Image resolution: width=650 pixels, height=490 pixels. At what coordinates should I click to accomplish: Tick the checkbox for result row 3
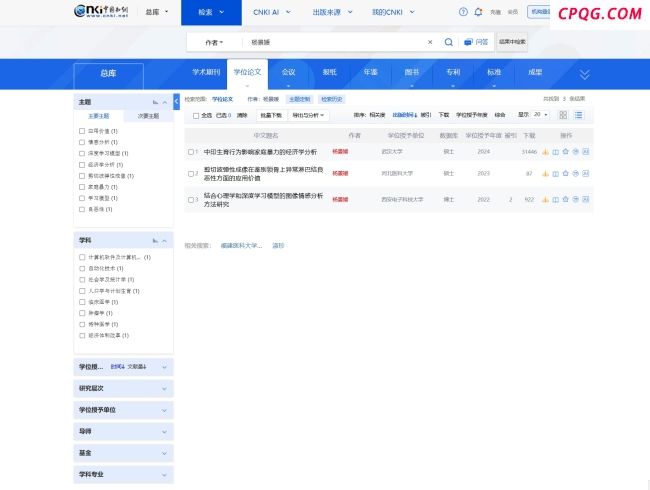click(191, 200)
